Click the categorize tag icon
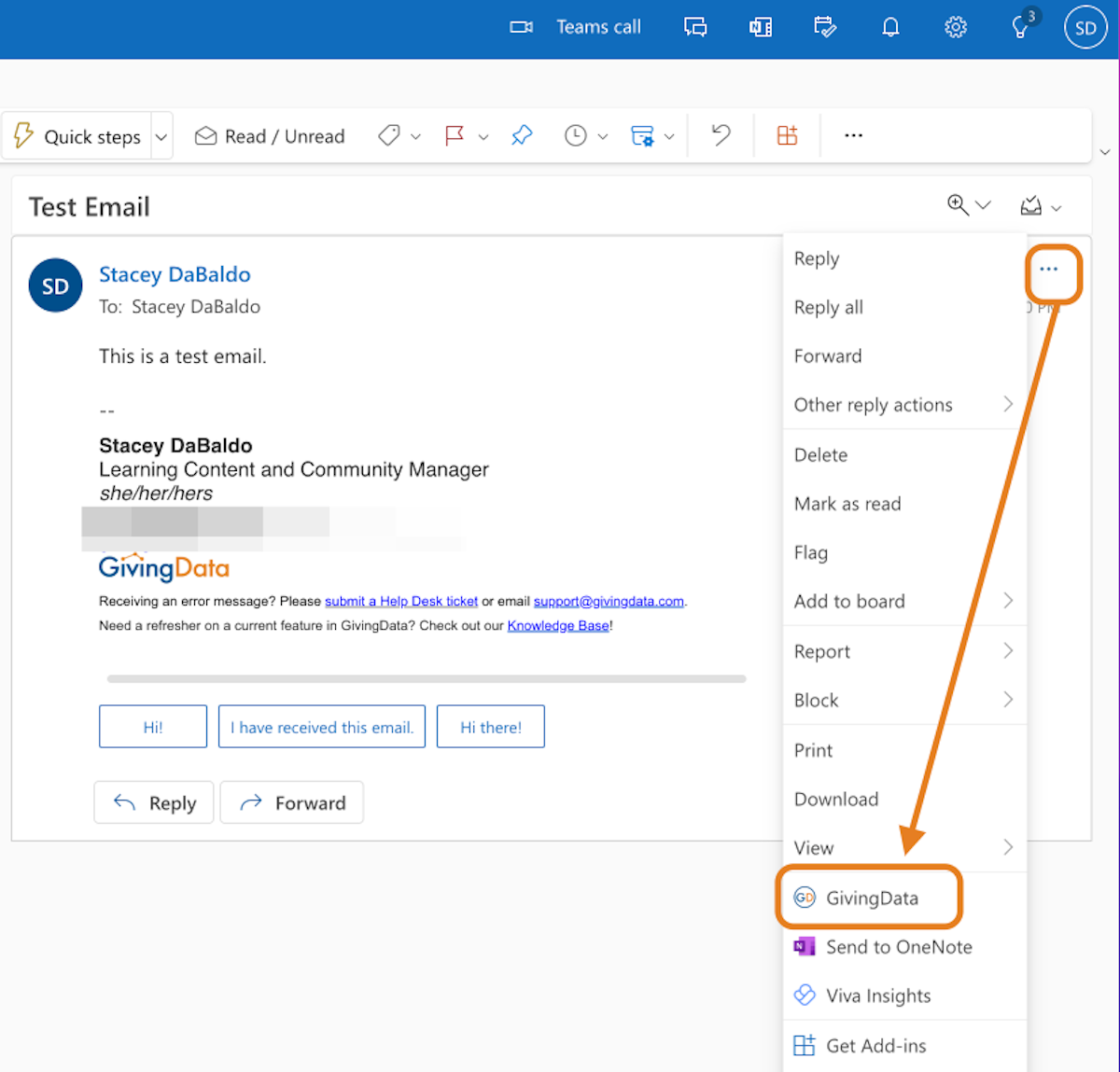Image resolution: width=1120 pixels, height=1072 pixels. click(x=389, y=136)
